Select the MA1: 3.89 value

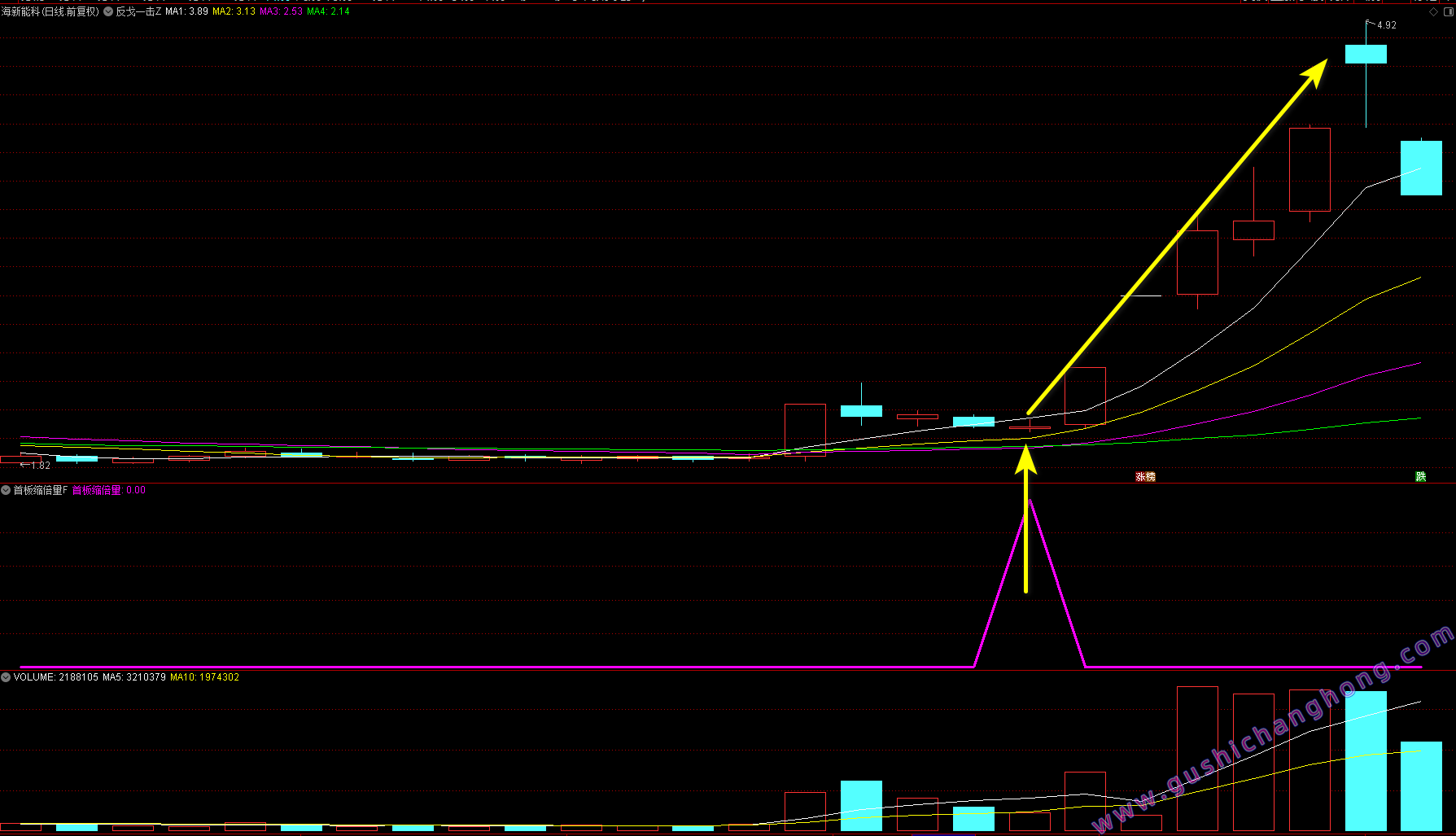coord(186,11)
